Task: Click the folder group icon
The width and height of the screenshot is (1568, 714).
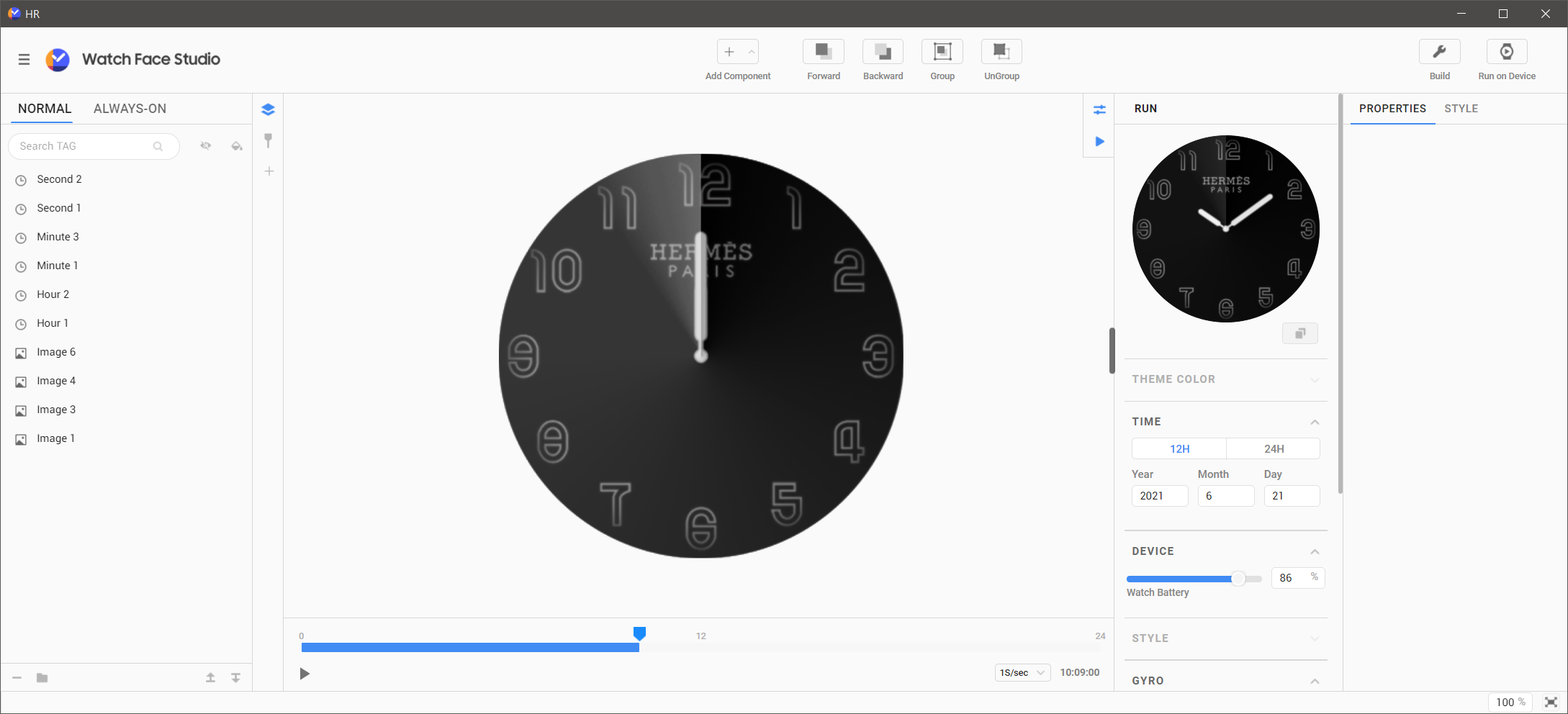Action: (42, 678)
